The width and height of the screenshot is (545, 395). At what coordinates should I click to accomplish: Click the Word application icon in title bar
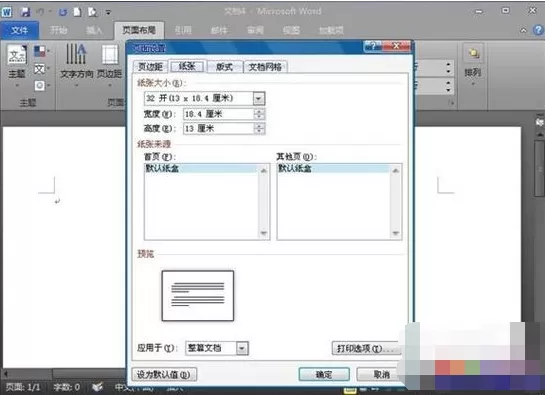(7, 12)
